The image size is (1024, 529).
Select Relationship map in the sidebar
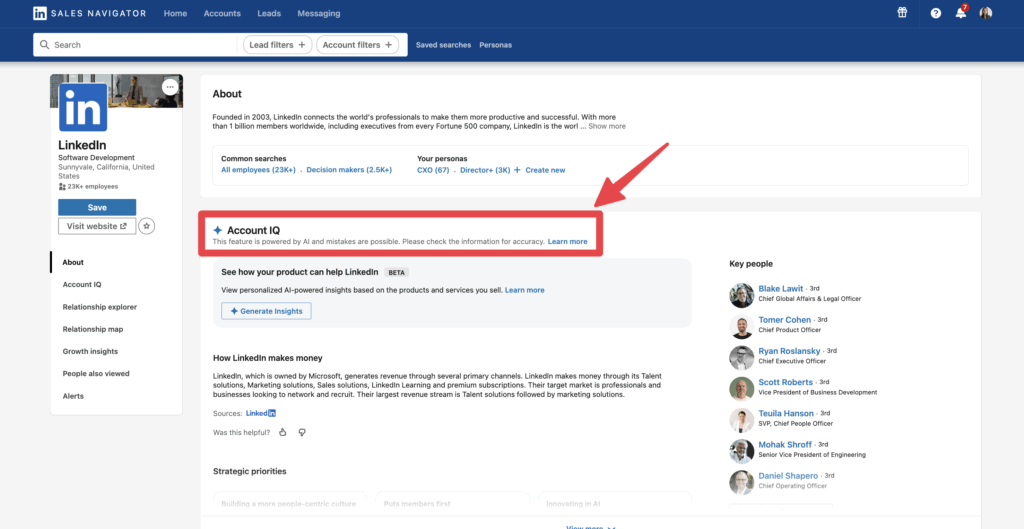[93, 329]
